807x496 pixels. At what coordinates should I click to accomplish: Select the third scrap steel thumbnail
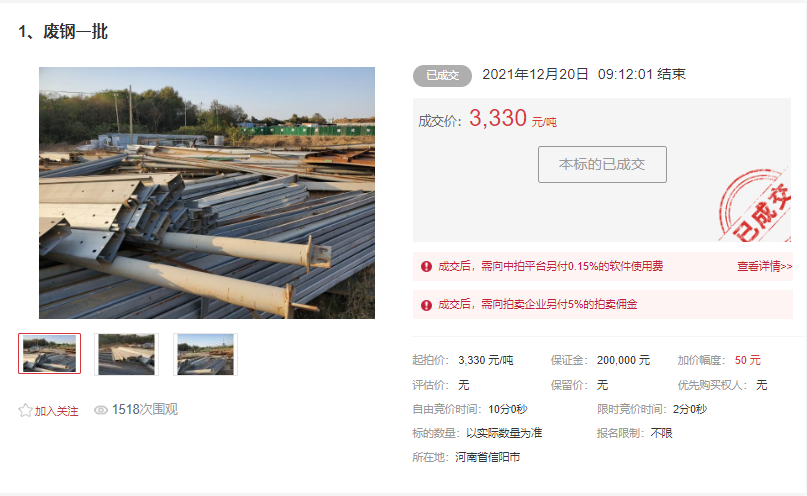[205, 354]
